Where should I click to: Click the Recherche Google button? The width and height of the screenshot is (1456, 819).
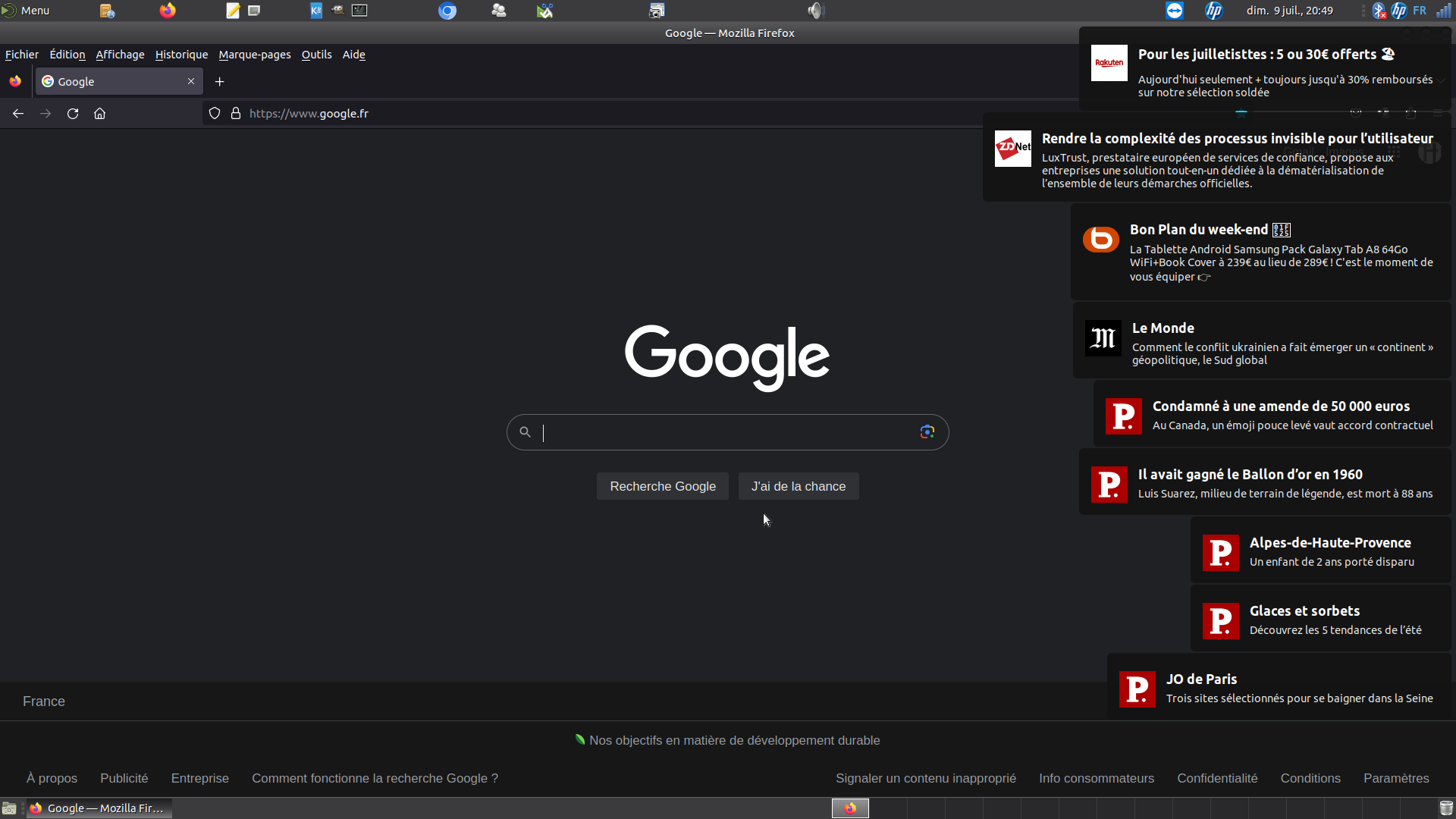click(663, 486)
